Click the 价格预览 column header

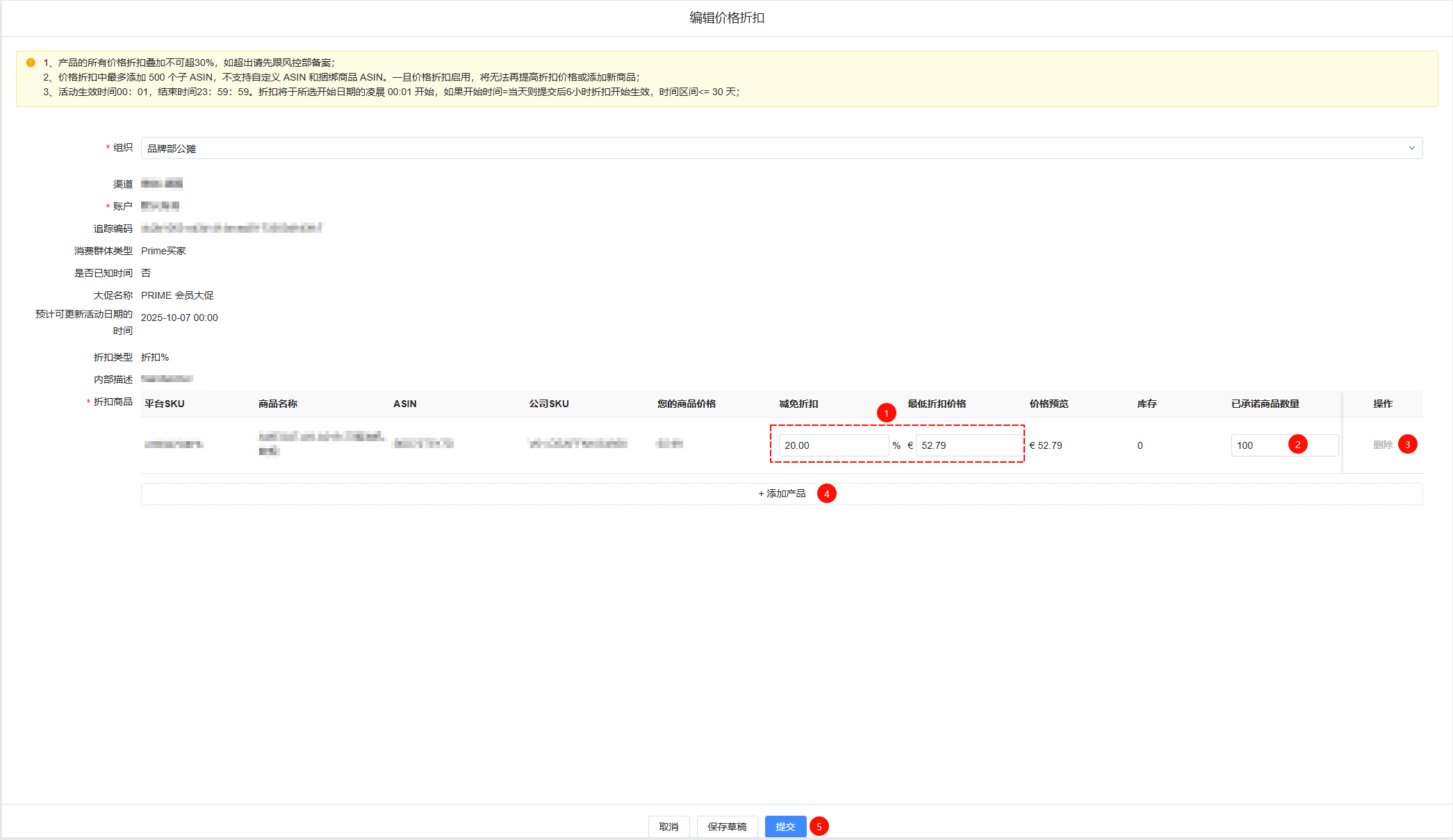pyautogui.click(x=1049, y=404)
